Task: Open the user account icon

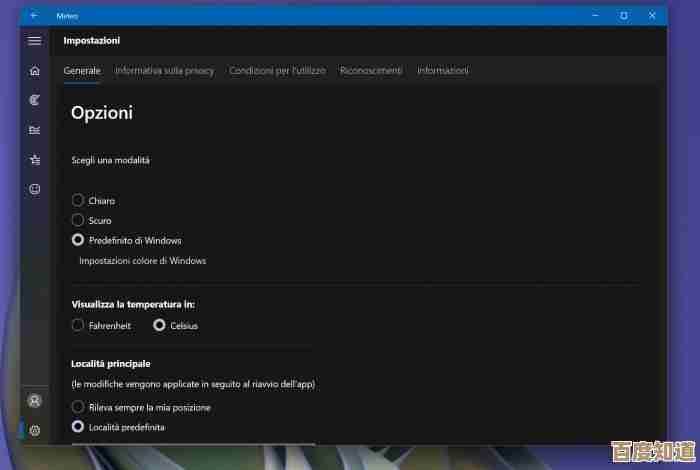Action: (35, 401)
